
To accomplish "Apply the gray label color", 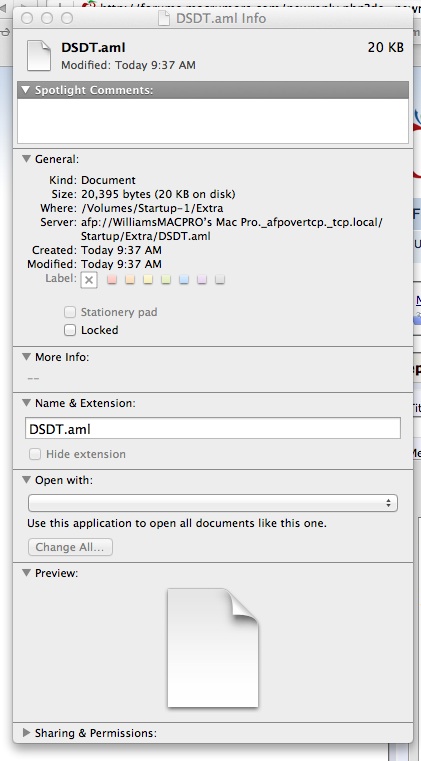I will point(220,279).
